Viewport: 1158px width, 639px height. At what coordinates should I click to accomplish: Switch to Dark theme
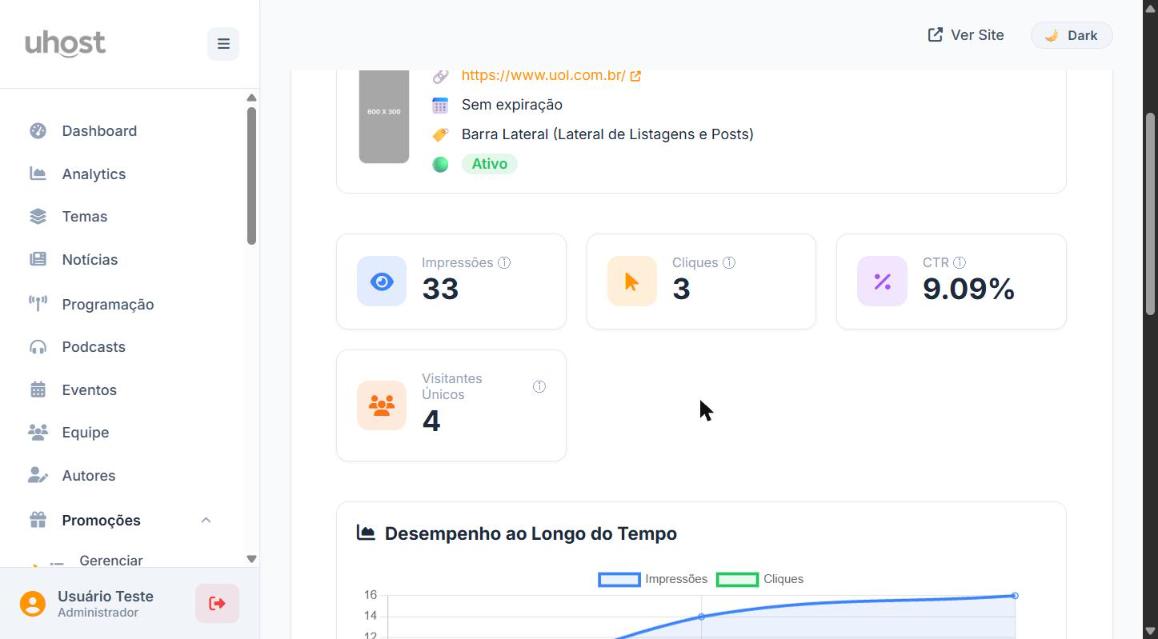click(1072, 35)
